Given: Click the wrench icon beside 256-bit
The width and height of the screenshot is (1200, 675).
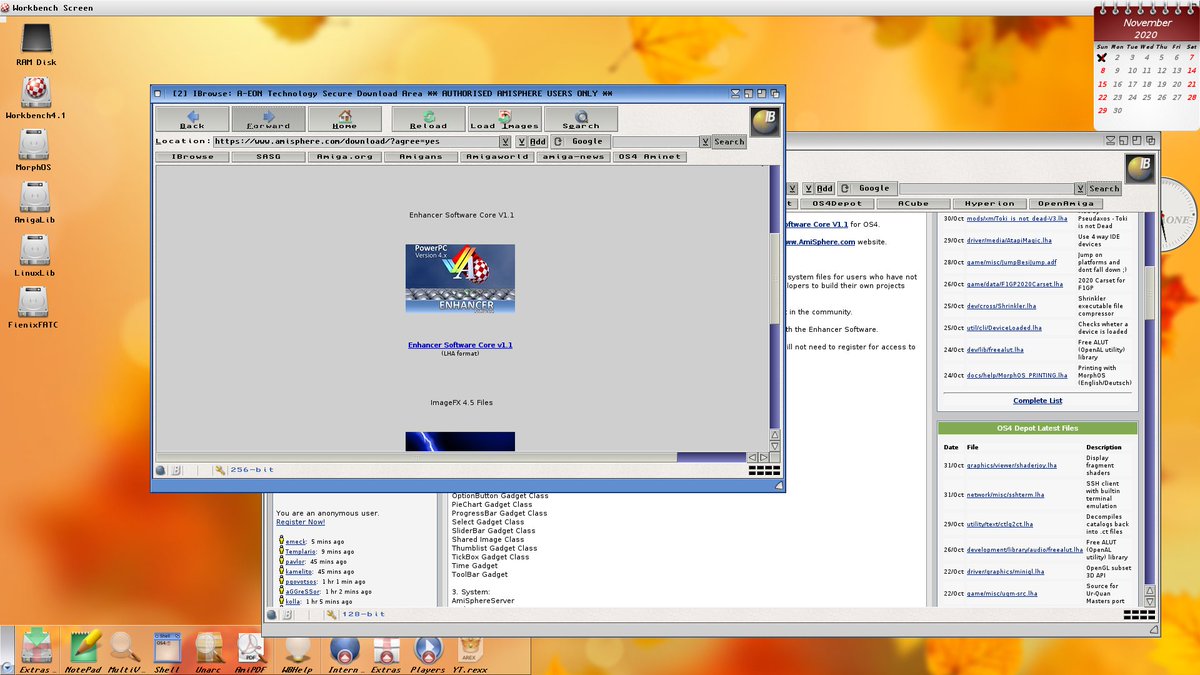Looking at the screenshot, I should (x=219, y=470).
